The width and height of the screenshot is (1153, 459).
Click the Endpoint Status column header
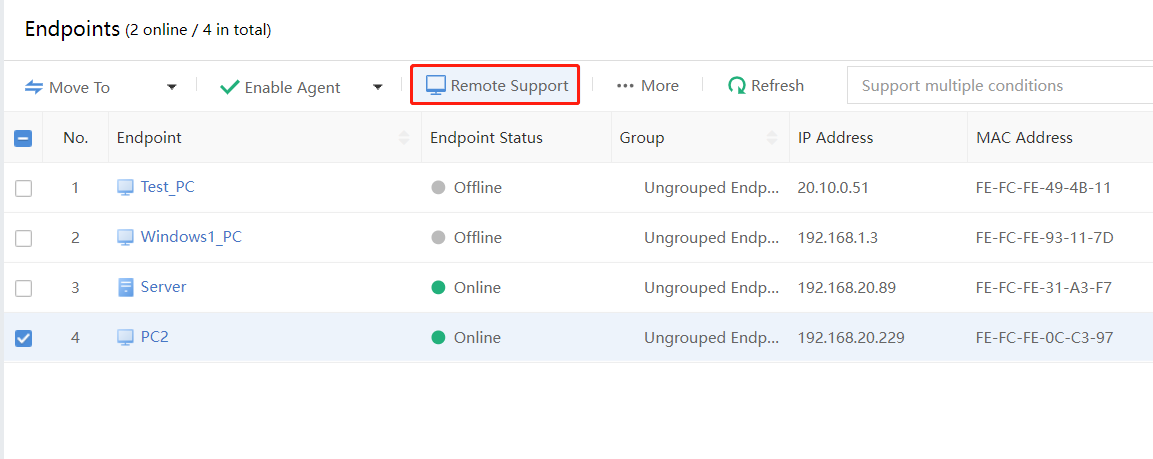point(486,138)
